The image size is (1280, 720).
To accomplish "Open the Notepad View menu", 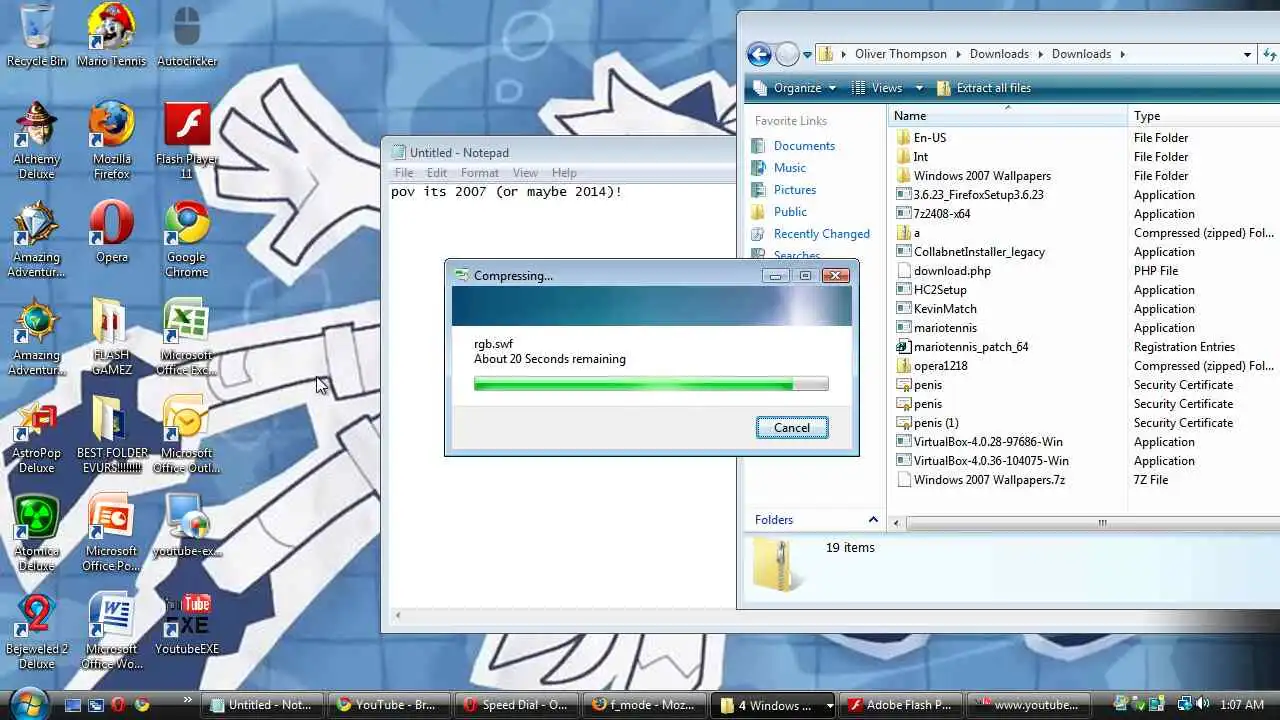I will [525, 173].
